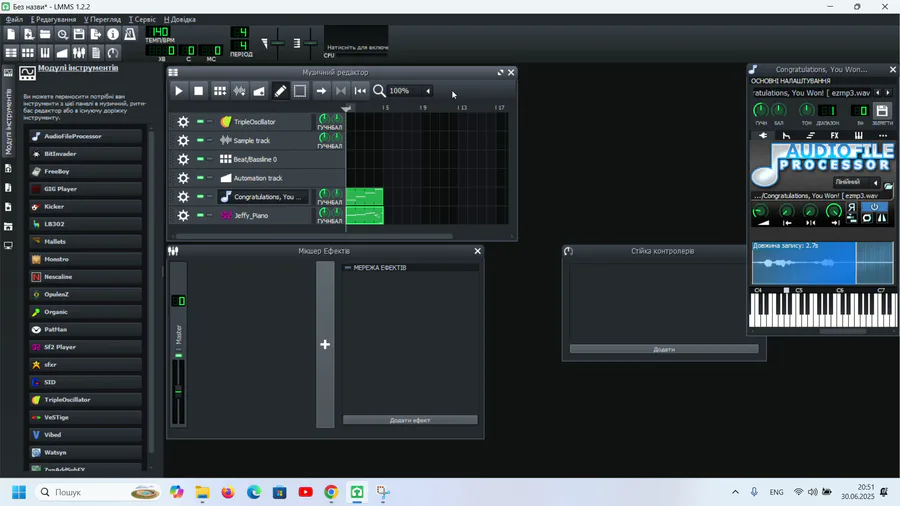Select the Congratulations, You... track button

coord(263,197)
